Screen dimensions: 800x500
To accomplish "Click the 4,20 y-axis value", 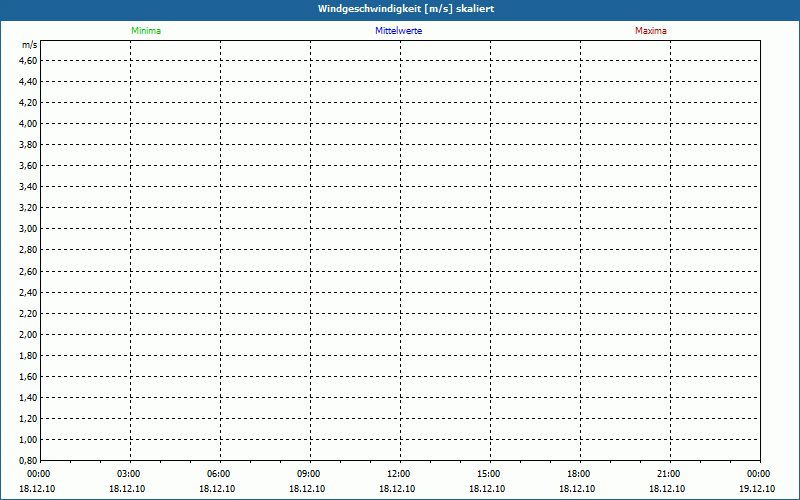I will pos(28,103).
